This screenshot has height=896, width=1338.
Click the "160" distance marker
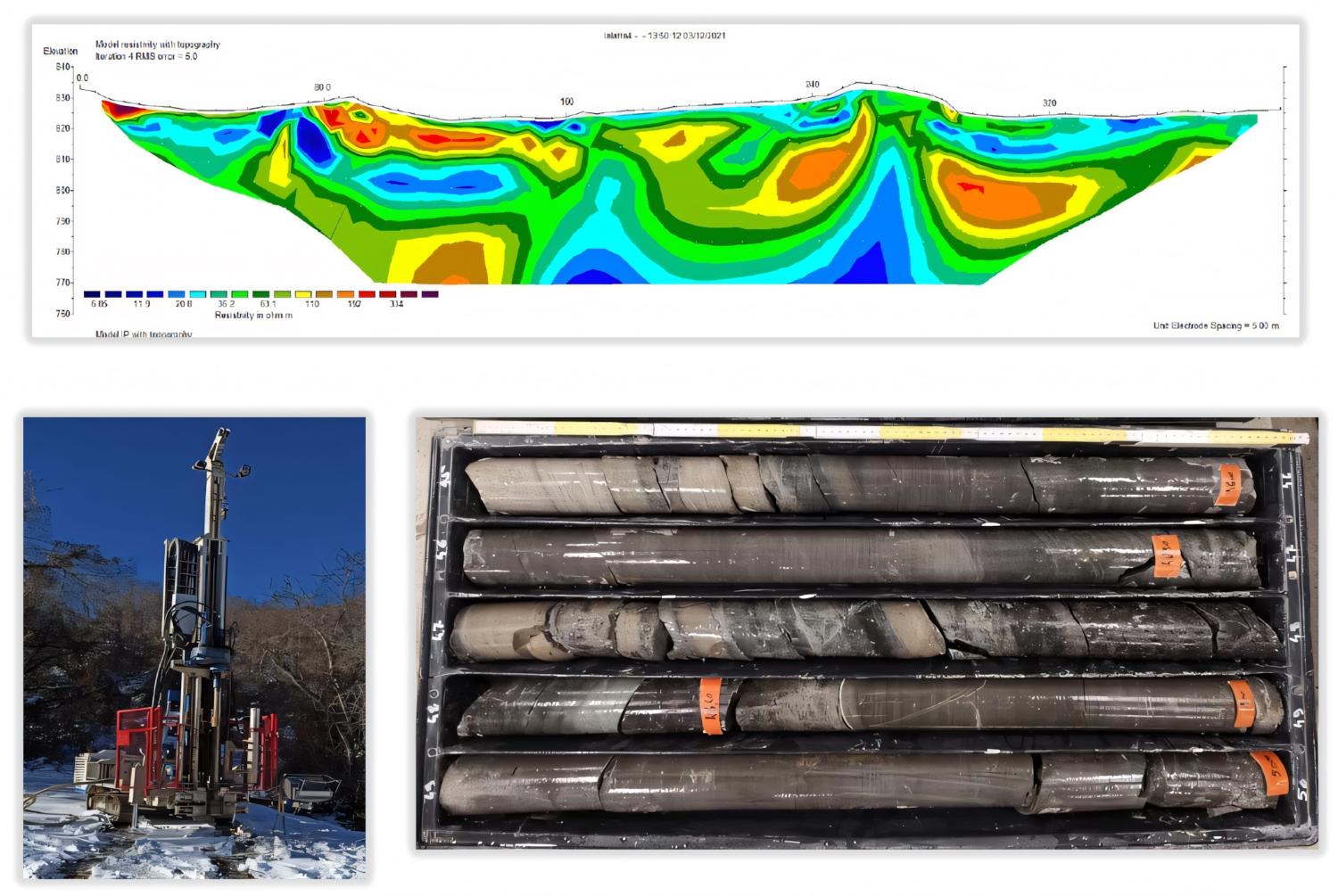(x=566, y=102)
